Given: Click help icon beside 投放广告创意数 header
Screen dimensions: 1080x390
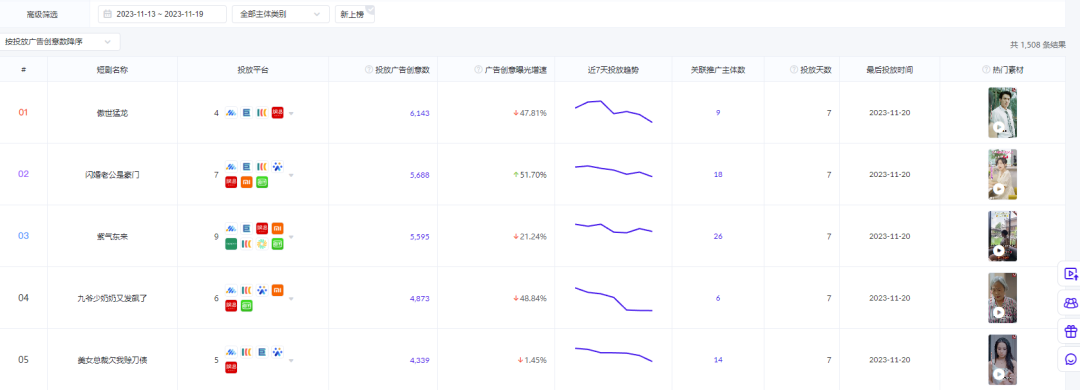Looking at the screenshot, I should 368,70.
